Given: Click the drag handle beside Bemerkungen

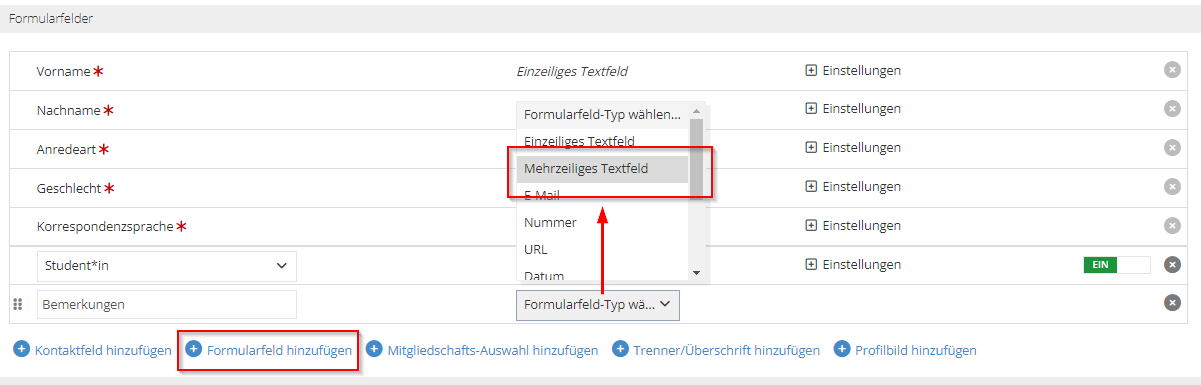Looking at the screenshot, I should click(17, 304).
